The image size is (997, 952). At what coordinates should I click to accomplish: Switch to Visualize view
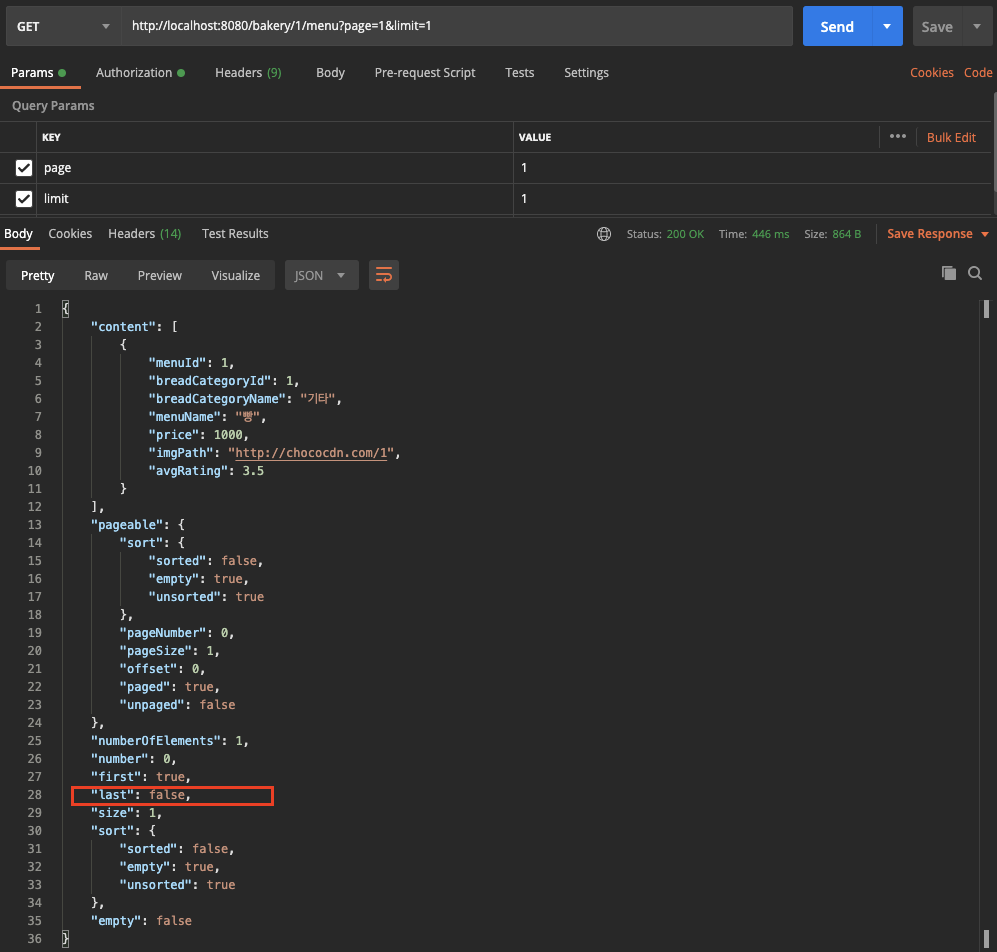click(x=236, y=275)
